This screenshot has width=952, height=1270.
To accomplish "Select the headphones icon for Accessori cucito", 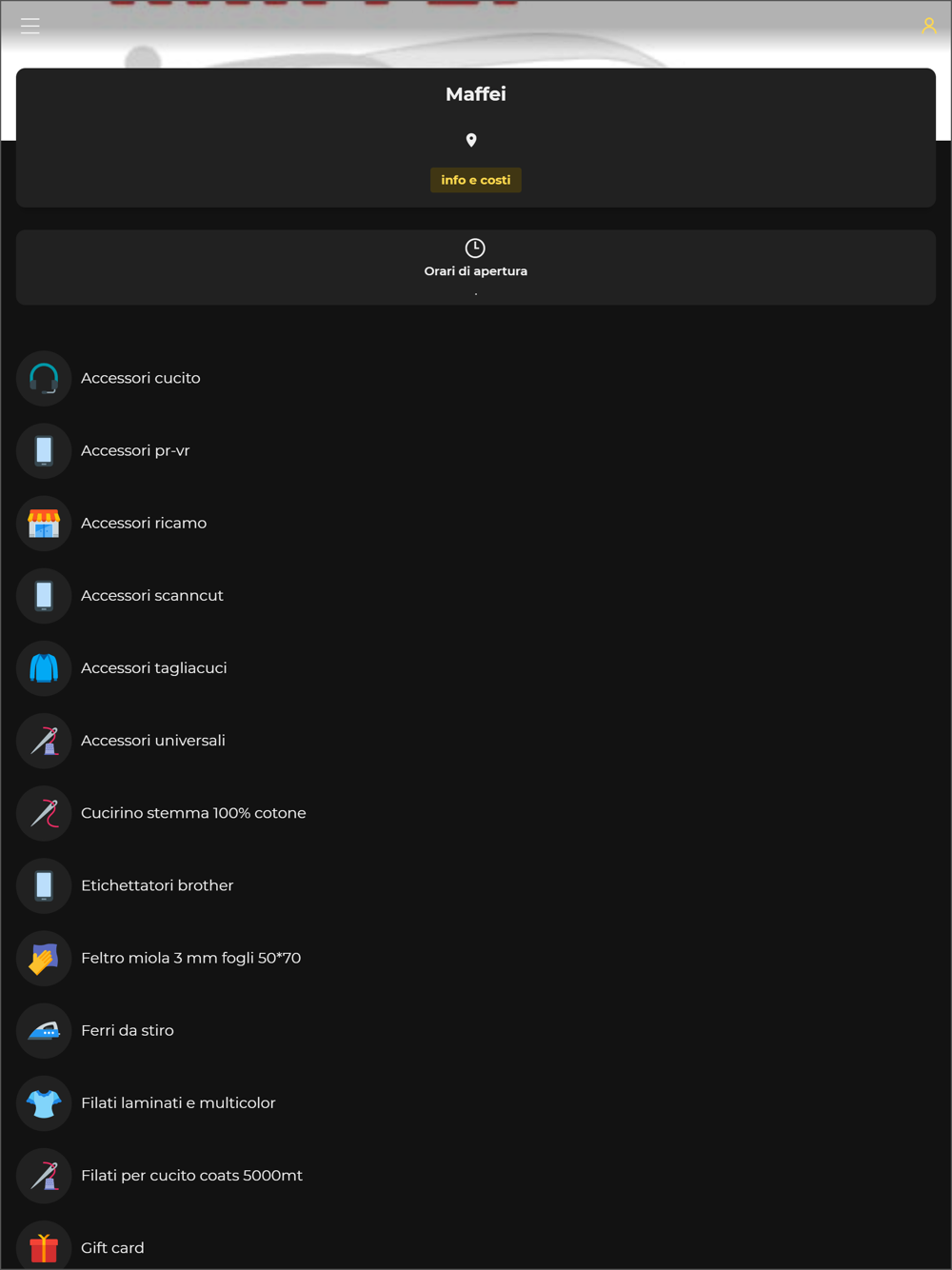I will pyautogui.click(x=44, y=378).
